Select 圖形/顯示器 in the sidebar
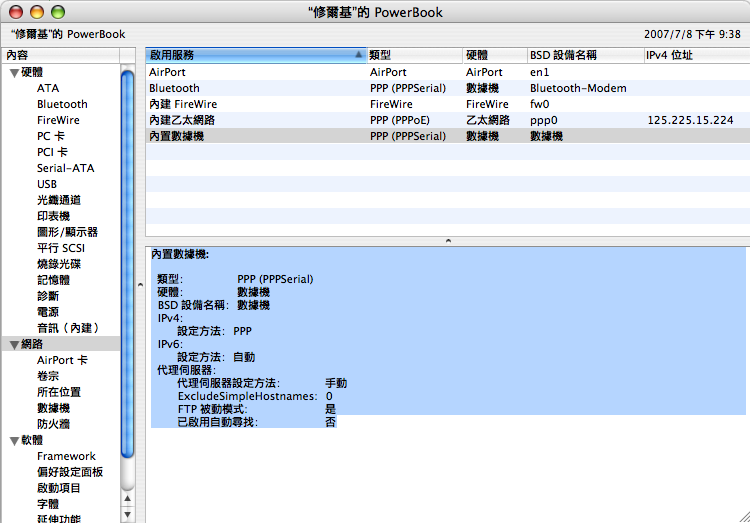This screenshot has width=750, height=523. click(67, 232)
